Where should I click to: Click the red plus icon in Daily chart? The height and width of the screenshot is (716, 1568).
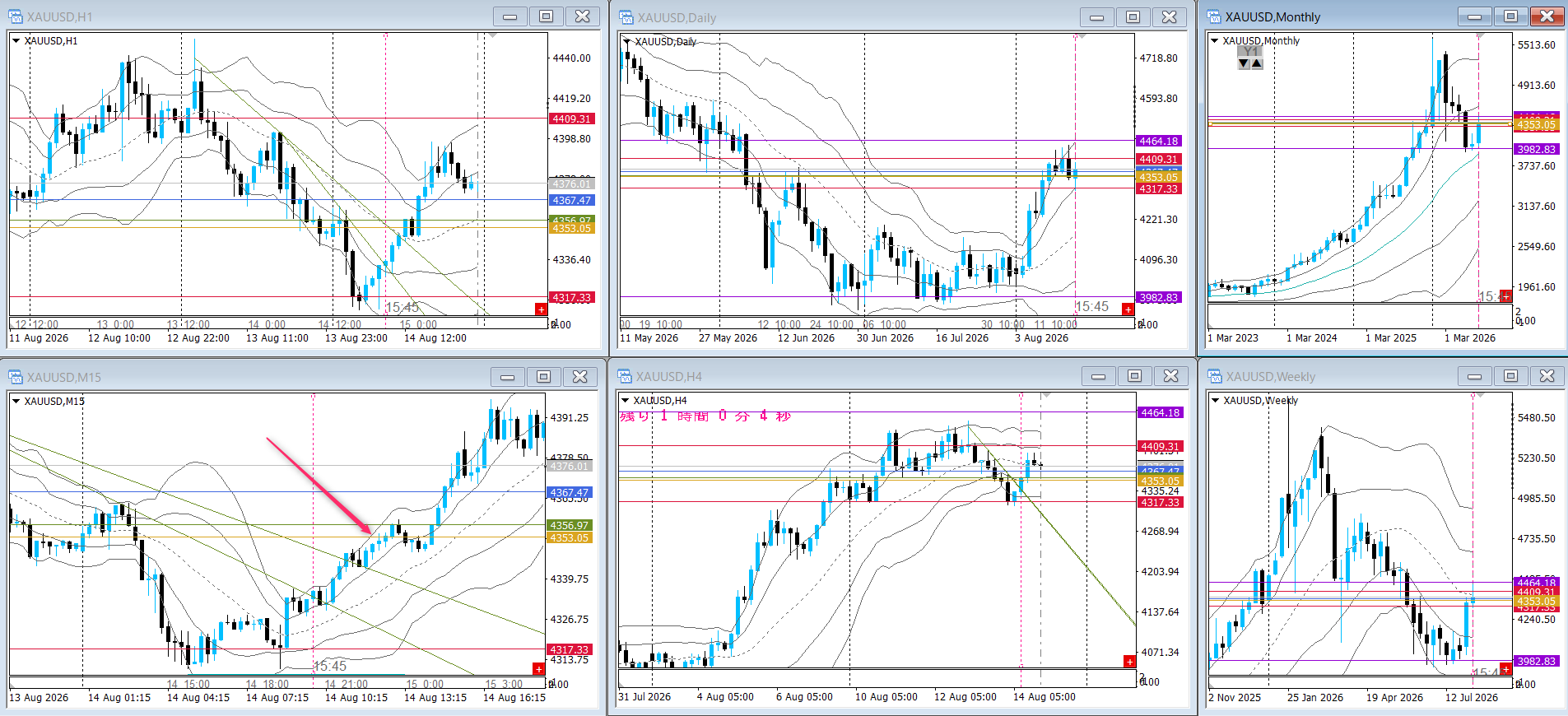coord(1128,309)
